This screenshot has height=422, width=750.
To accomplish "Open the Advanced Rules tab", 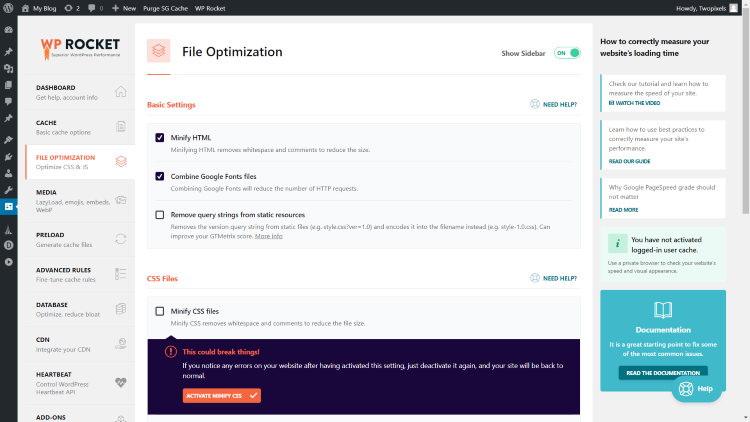I will [80, 275].
